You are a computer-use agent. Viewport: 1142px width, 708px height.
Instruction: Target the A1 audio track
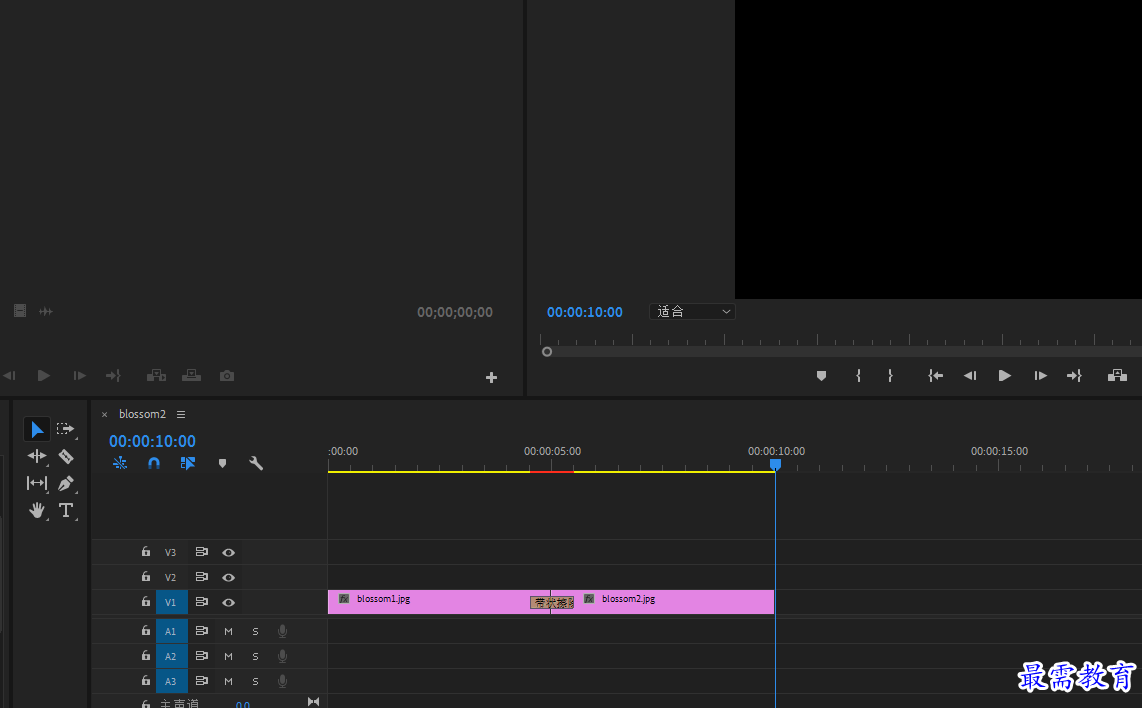[170, 632]
